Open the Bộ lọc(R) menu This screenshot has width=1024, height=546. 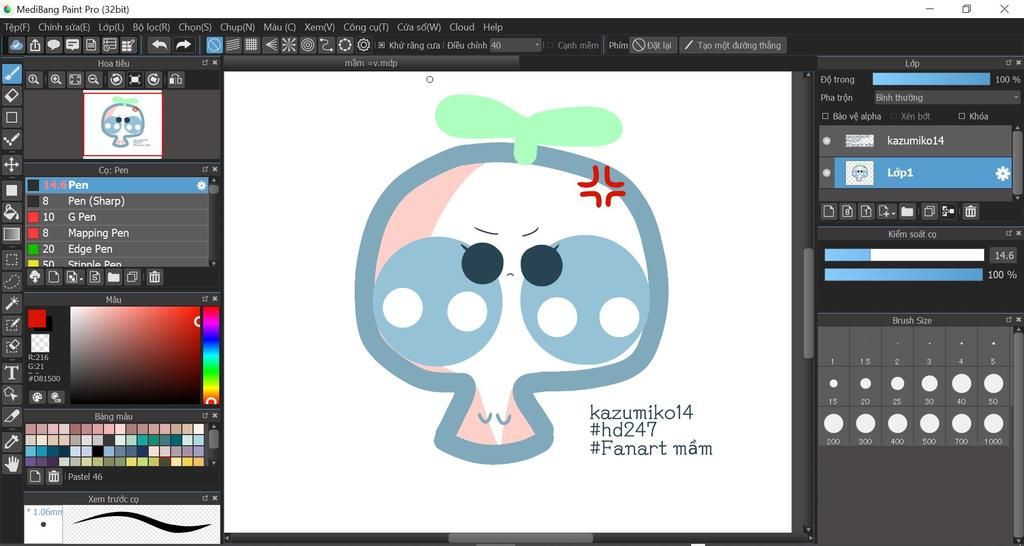tap(151, 27)
